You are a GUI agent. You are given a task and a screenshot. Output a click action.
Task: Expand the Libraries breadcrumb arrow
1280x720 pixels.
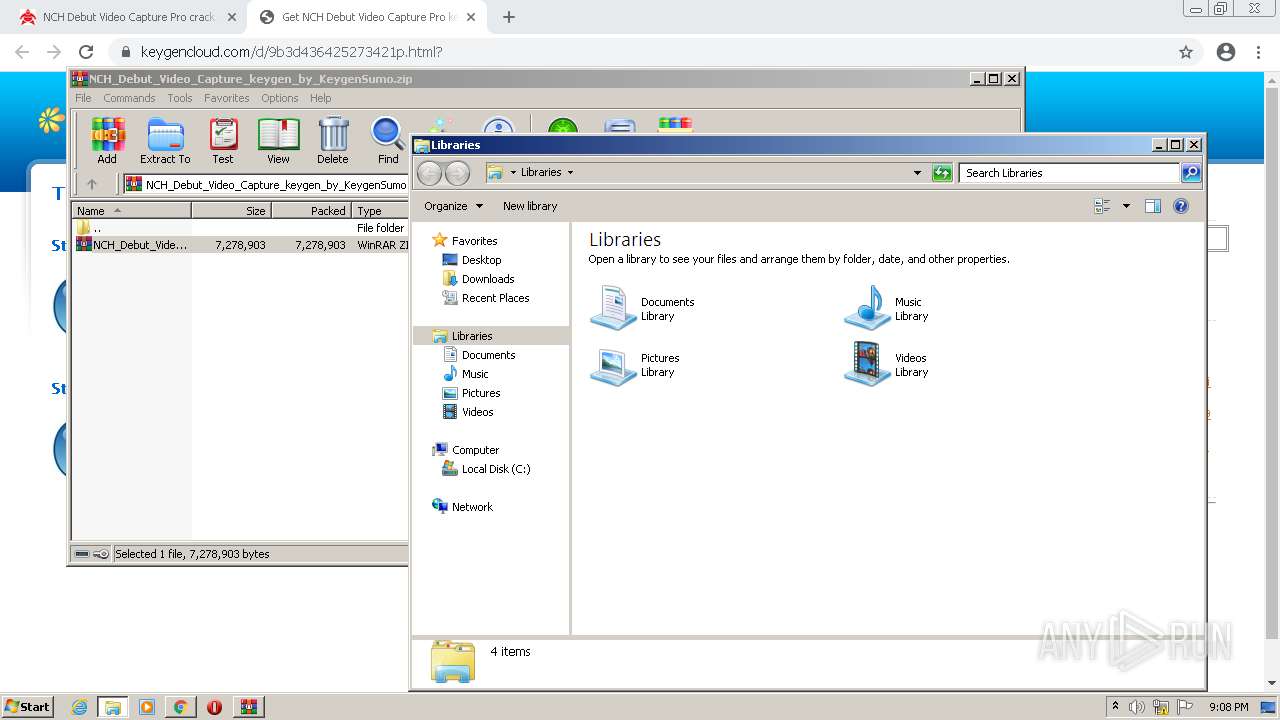(x=570, y=173)
